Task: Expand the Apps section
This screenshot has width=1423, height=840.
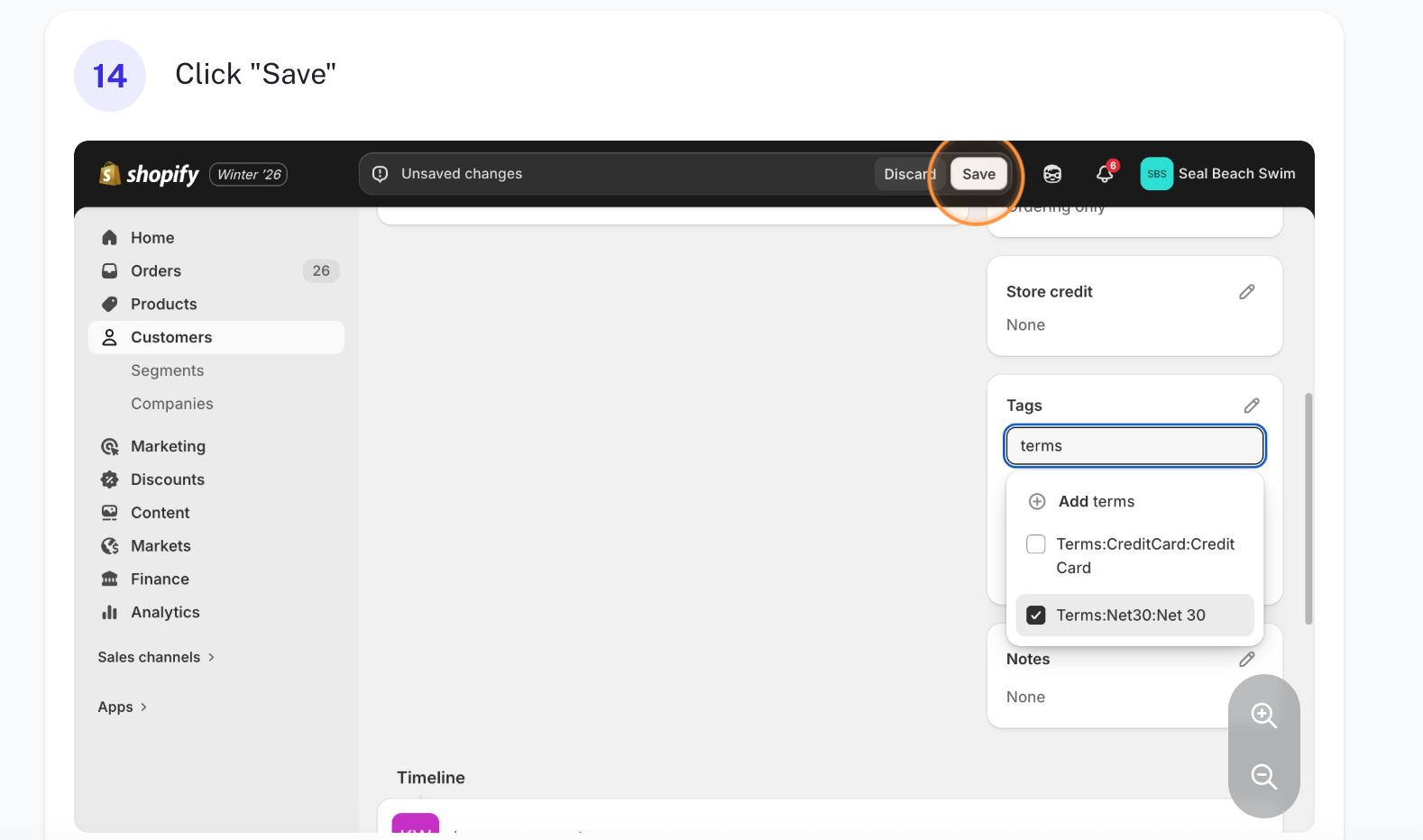Action: tap(122, 707)
